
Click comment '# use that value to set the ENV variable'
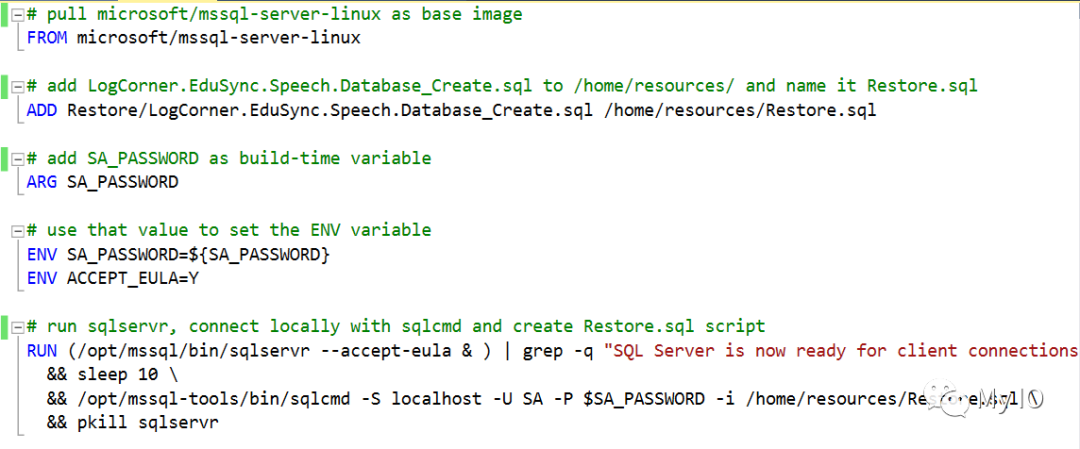(x=229, y=230)
